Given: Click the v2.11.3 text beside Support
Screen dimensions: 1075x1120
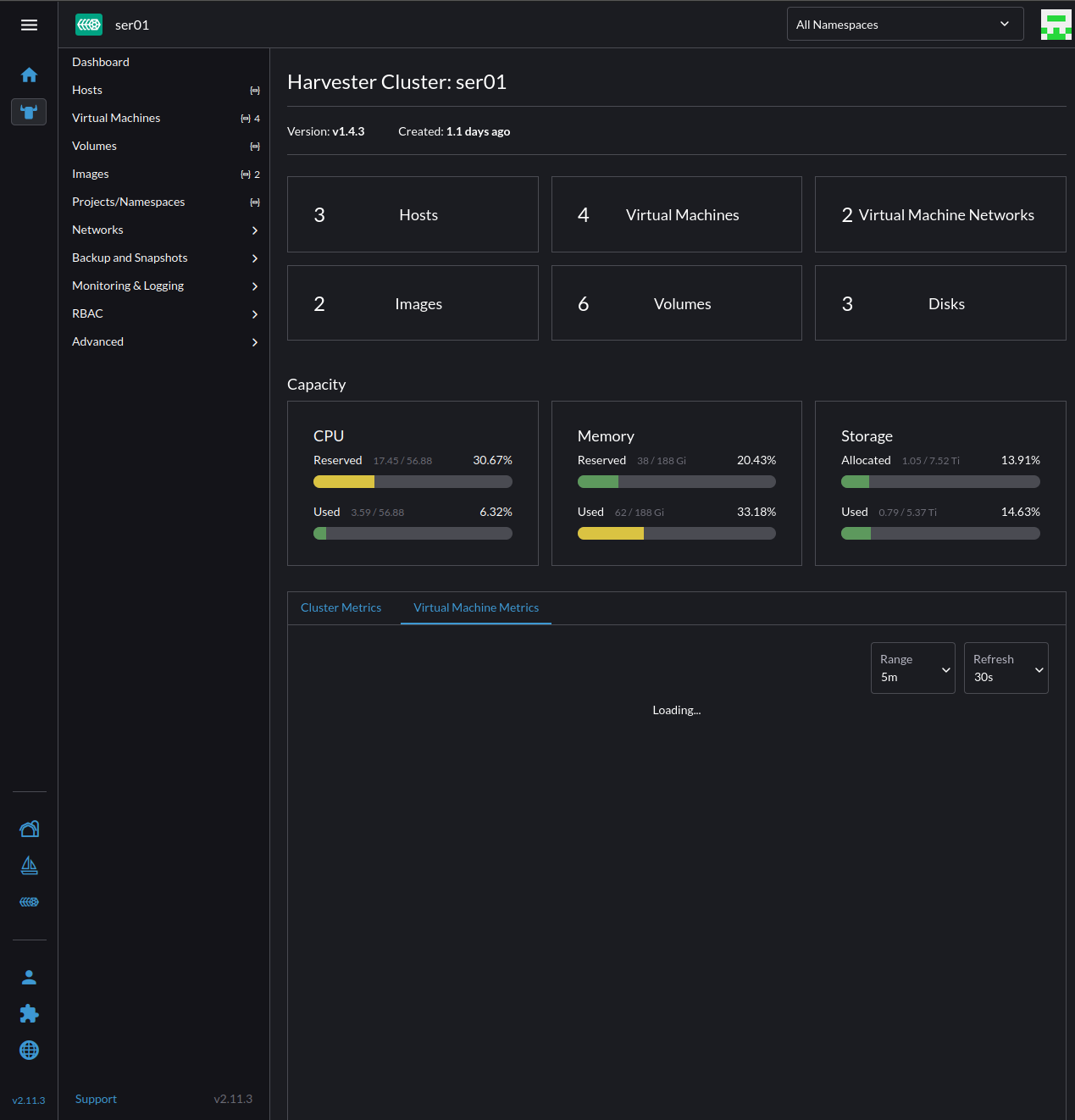Looking at the screenshot, I should (x=233, y=1099).
